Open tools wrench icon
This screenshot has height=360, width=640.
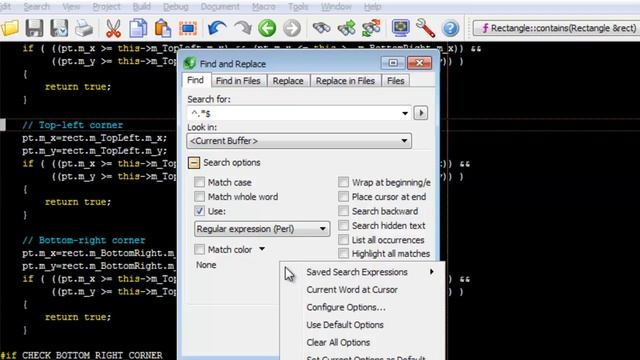[x=425, y=28]
